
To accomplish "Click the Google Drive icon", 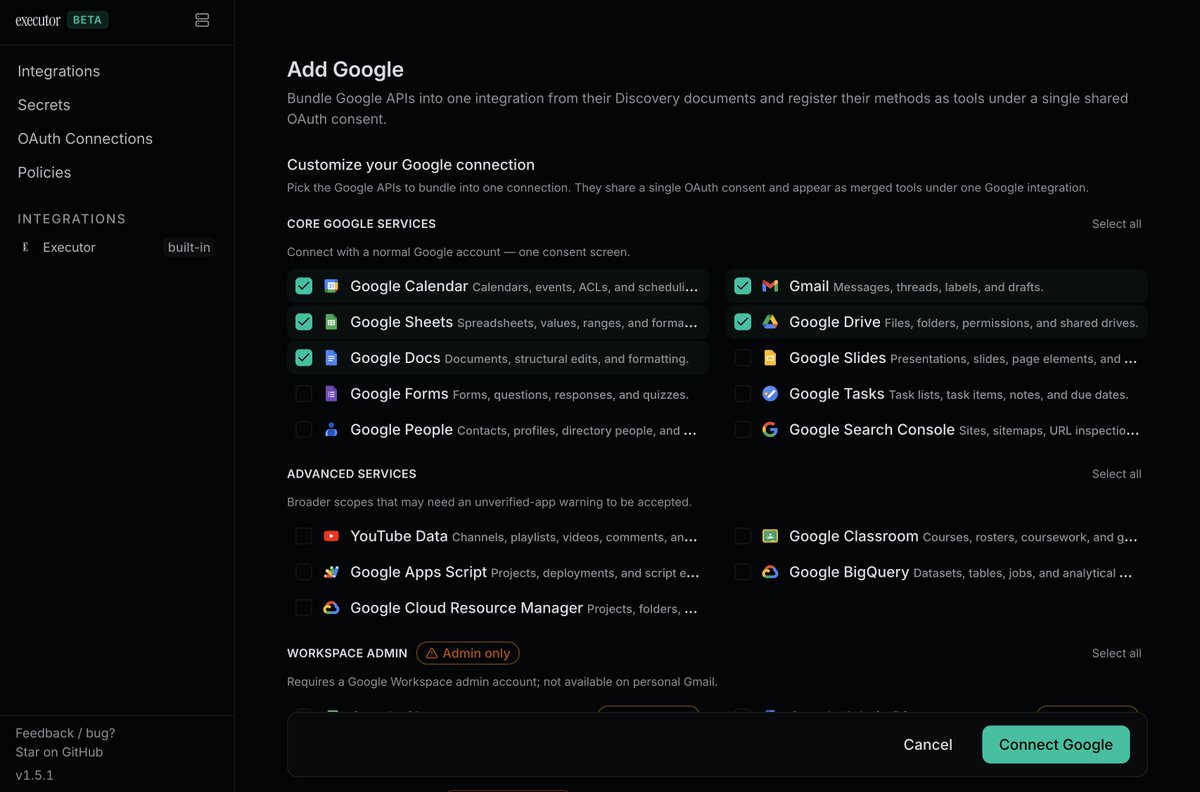I will click(x=770, y=322).
